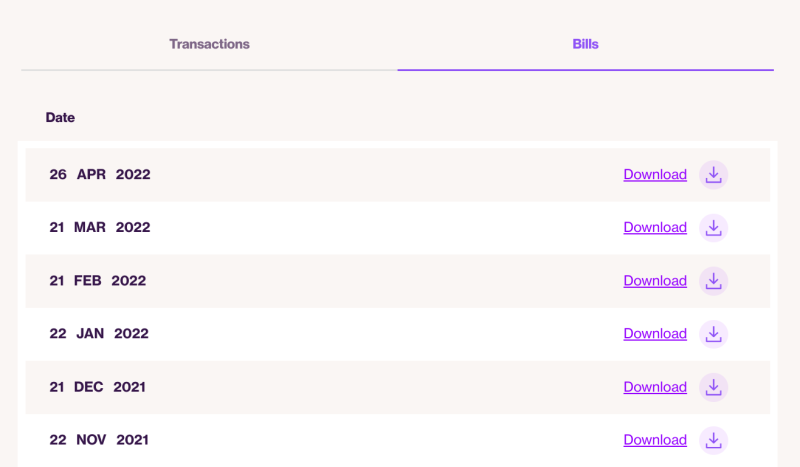Open Download link for 22 JAN 2022
Screen dimensions: 800x467
click(x=655, y=334)
